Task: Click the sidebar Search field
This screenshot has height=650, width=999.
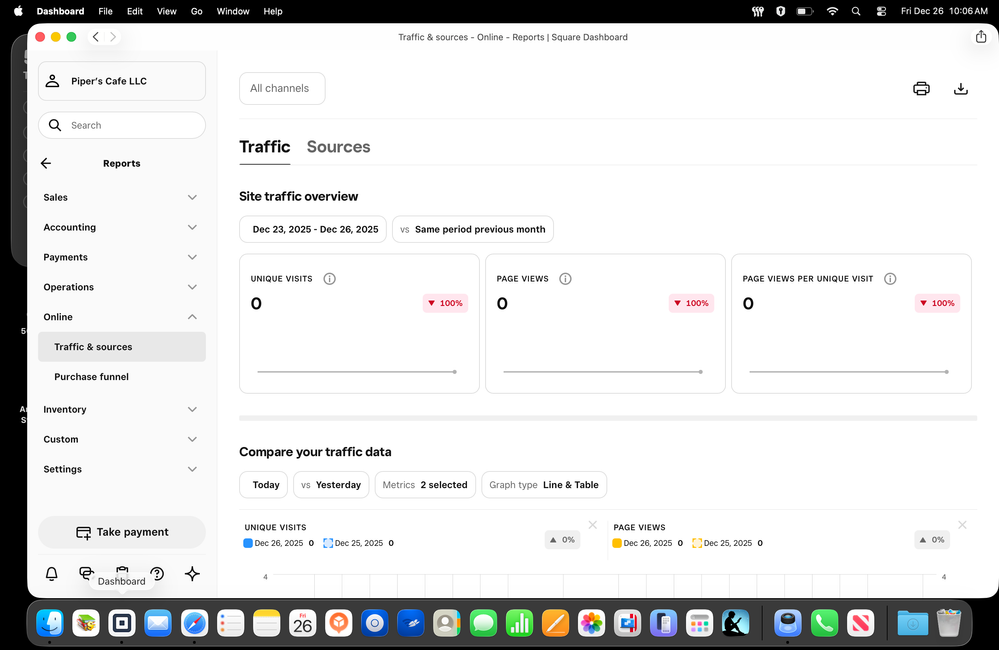Action: [122, 125]
